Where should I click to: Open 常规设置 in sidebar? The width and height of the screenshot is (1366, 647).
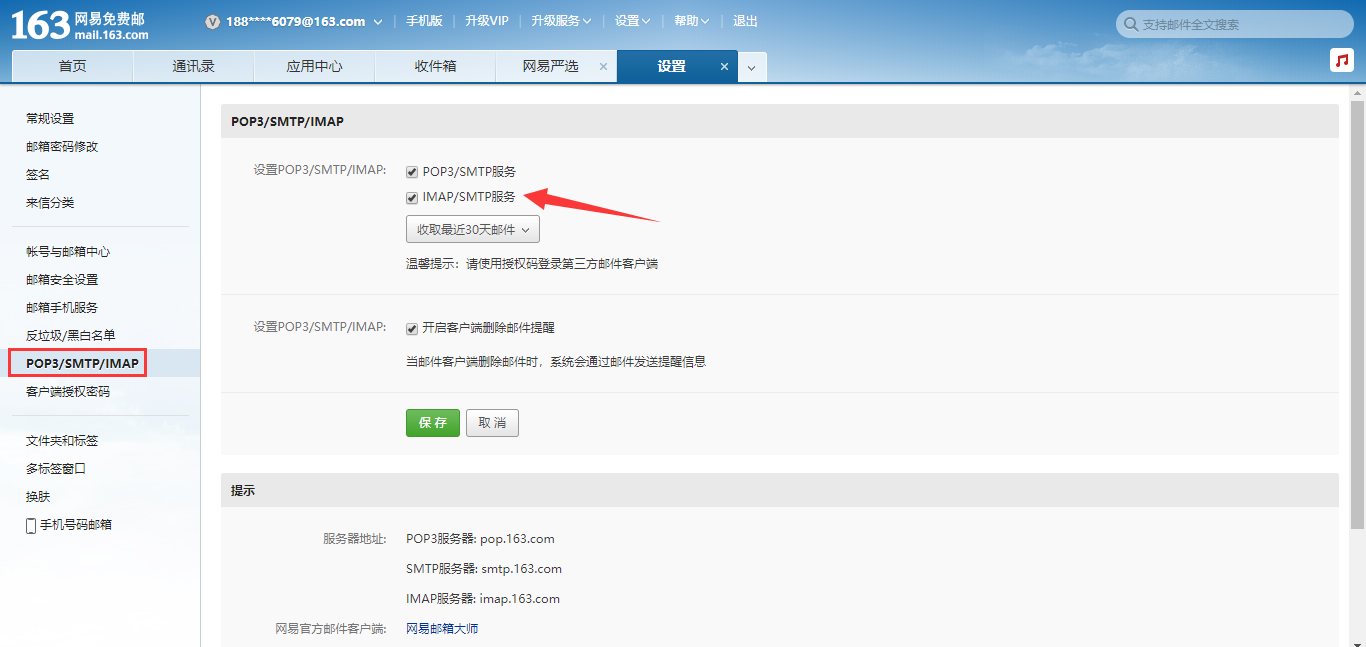click(x=50, y=118)
